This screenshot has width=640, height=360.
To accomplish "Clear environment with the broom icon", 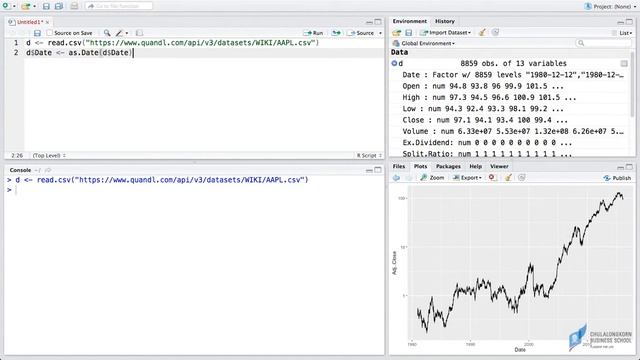I will click(x=482, y=33).
